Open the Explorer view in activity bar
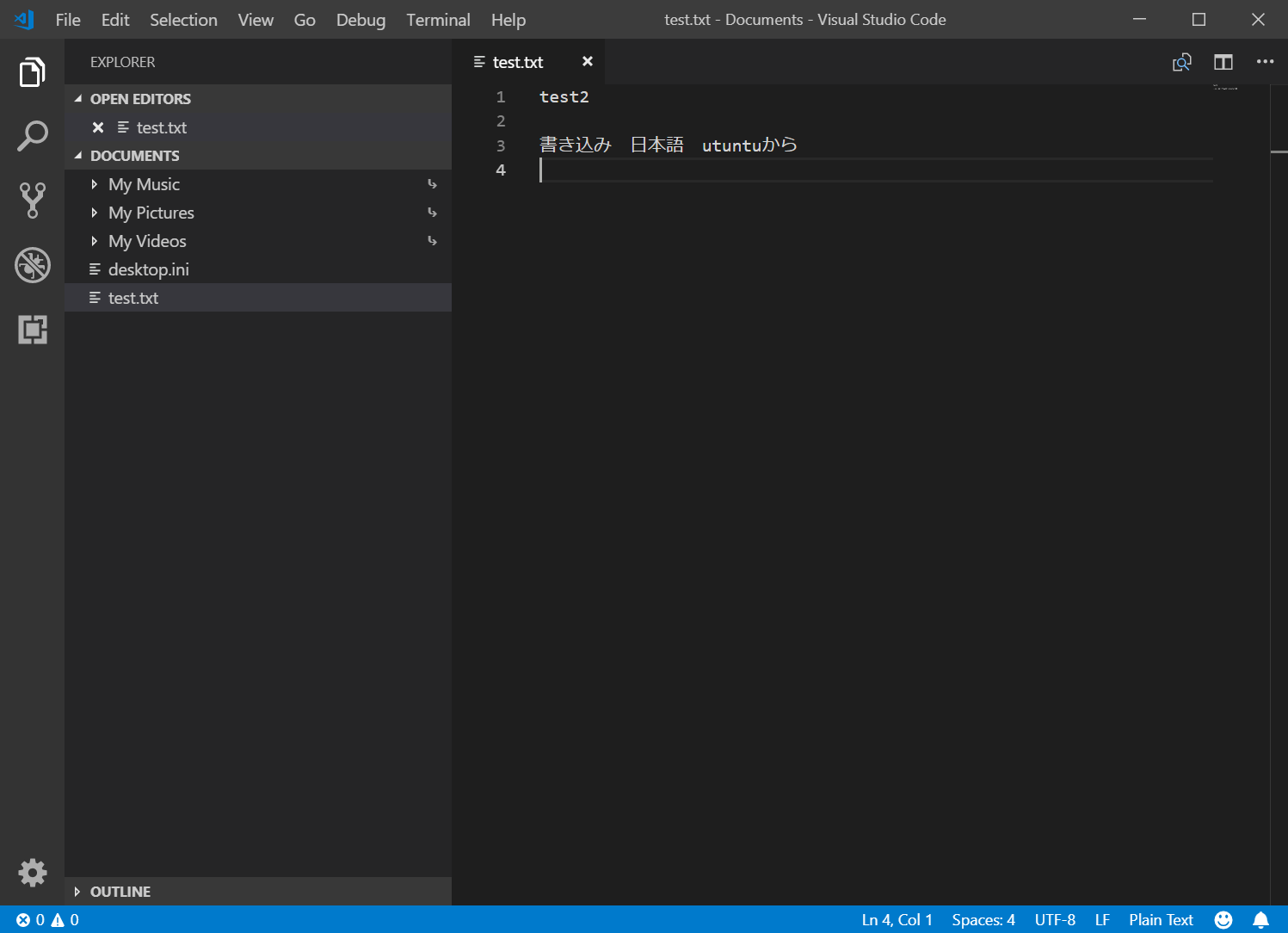Screen dimensions: 1288x933 [x=32, y=72]
